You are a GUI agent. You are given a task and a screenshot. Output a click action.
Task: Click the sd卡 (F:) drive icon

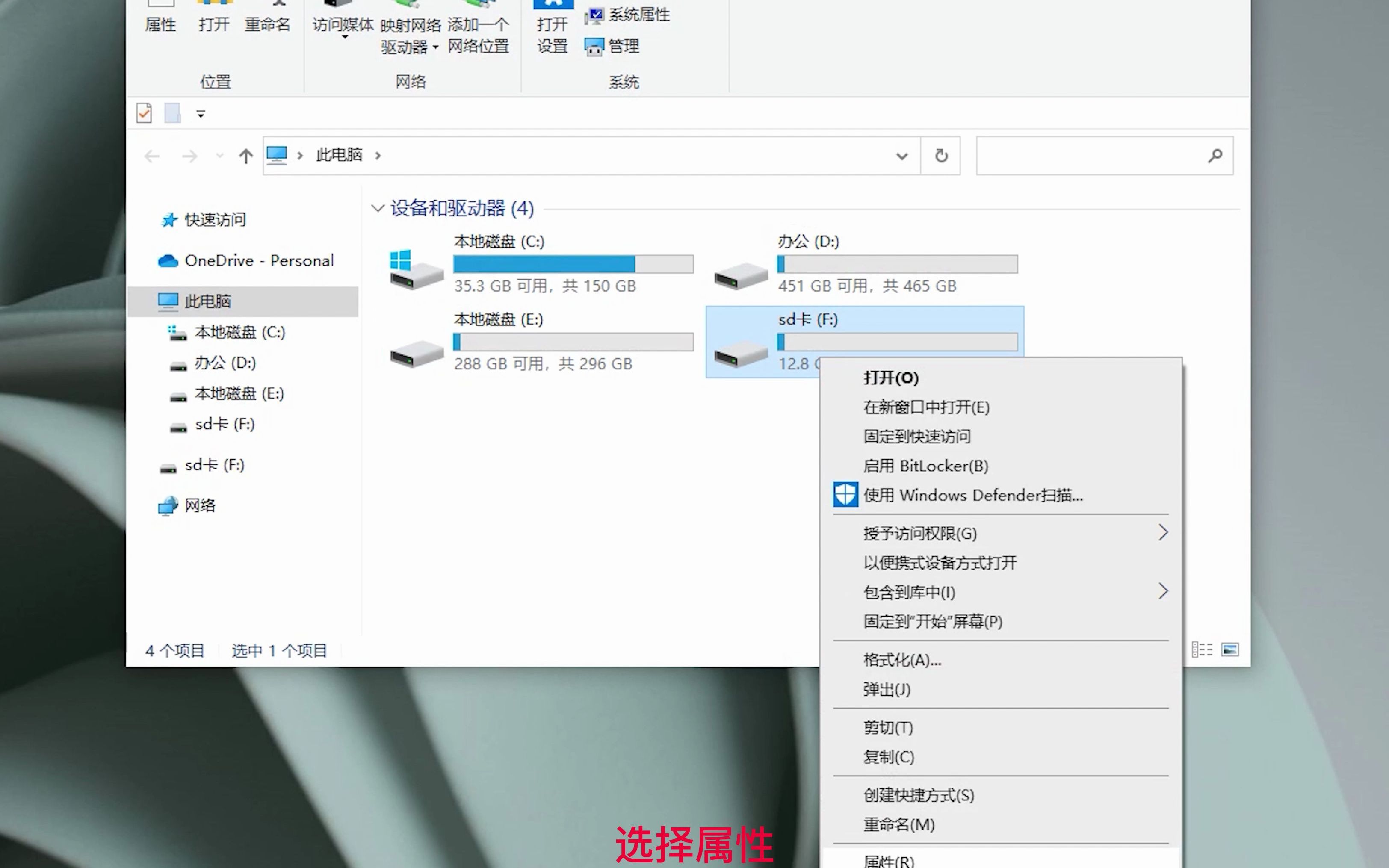coord(740,354)
